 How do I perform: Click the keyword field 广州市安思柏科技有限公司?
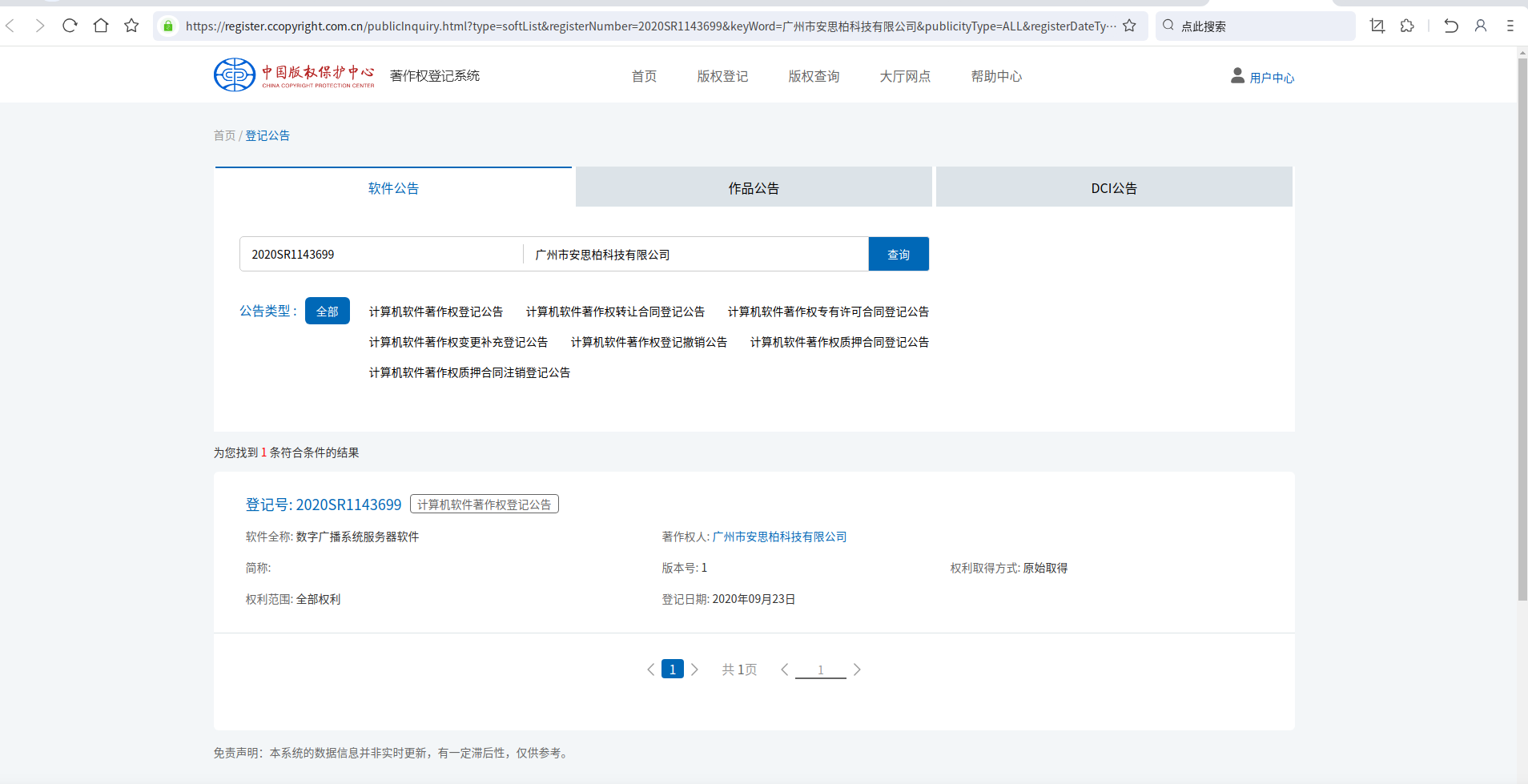[696, 254]
